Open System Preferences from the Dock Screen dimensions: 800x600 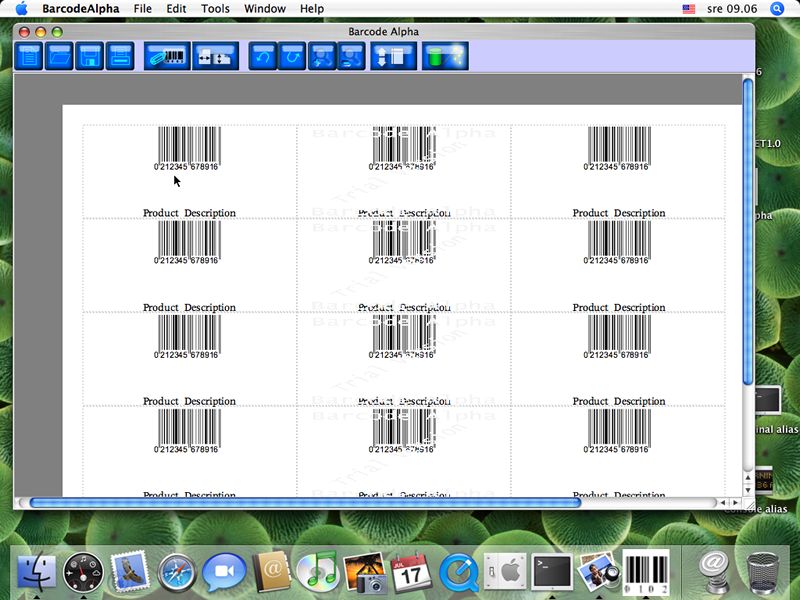(505, 572)
